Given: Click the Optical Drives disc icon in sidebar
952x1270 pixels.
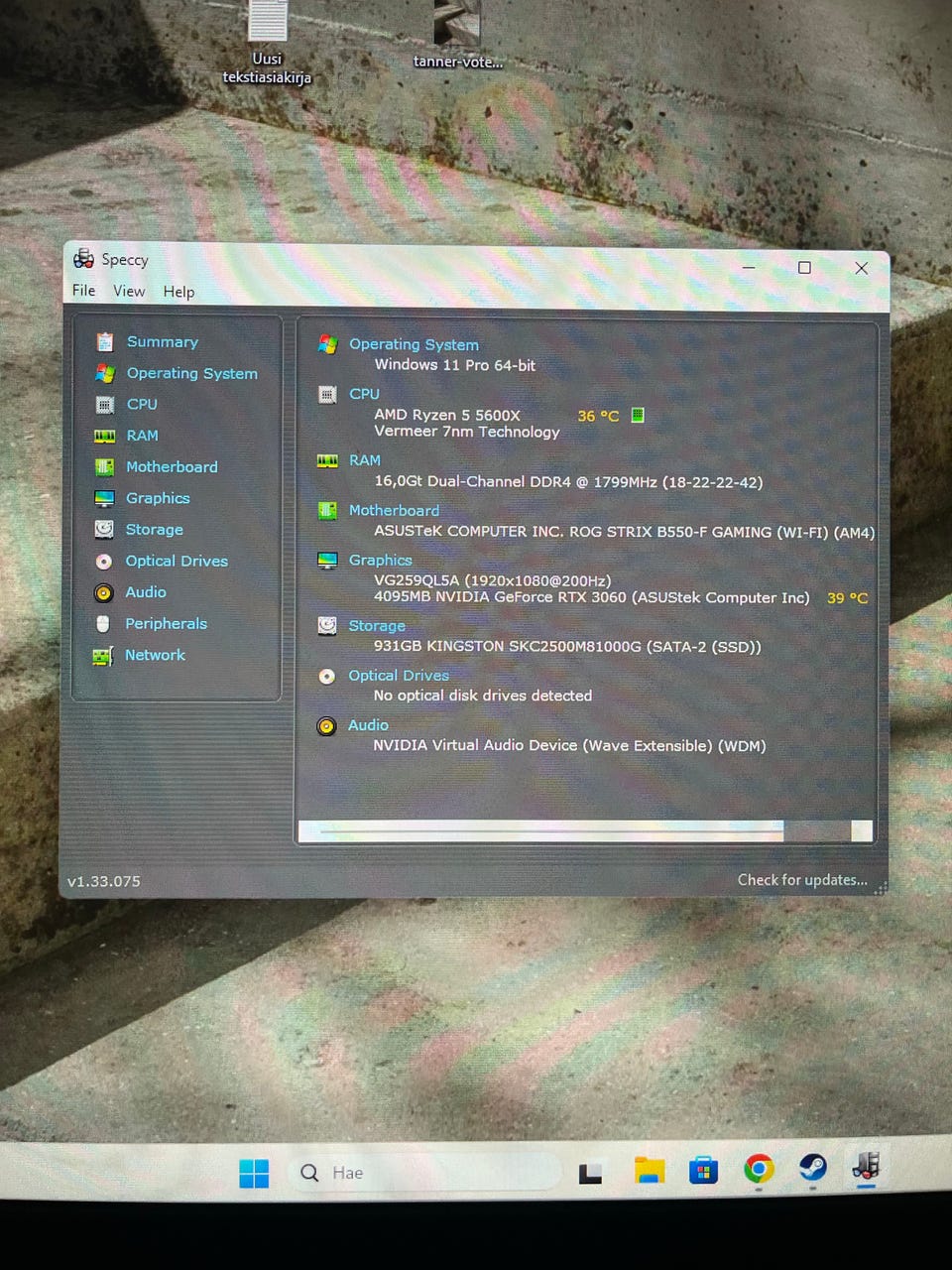Looking at the screenshot, I should (x=103, y=562).
